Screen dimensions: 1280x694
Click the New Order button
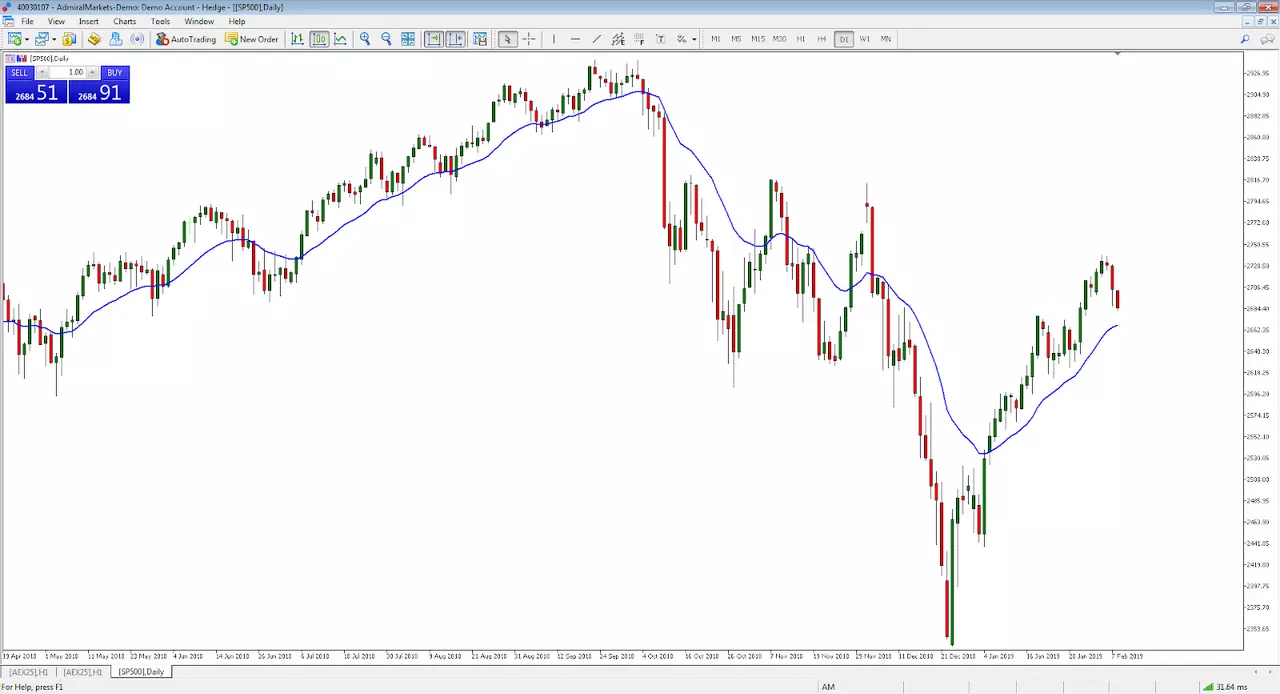pyautogui.click(x=252, y=39)
